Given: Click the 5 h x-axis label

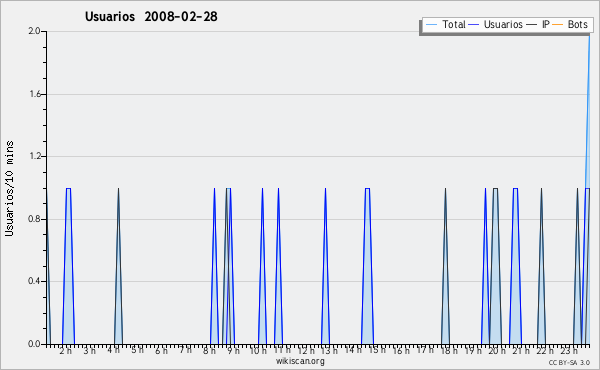Looking at the screenshot, I should (137, 350).
